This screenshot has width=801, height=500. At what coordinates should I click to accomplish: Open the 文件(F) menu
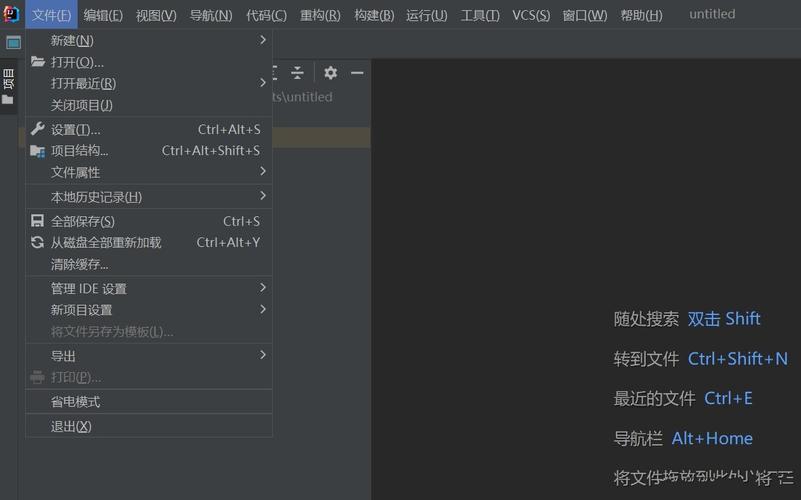pos(52,15)
